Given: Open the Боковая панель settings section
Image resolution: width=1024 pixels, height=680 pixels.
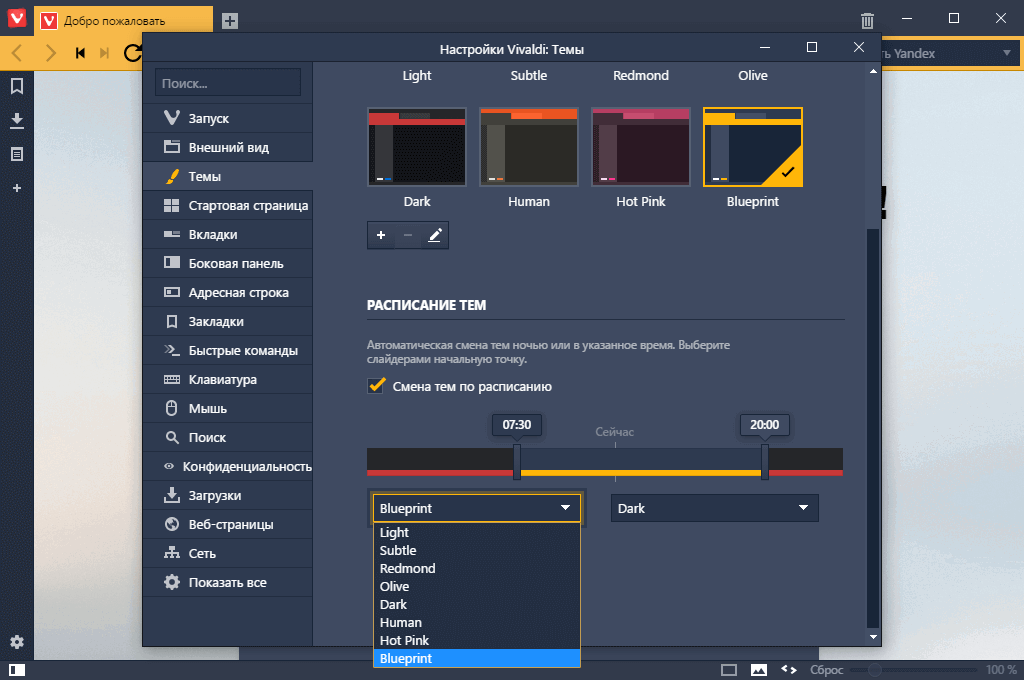Looking at the screenshot, I should (228, 263).
